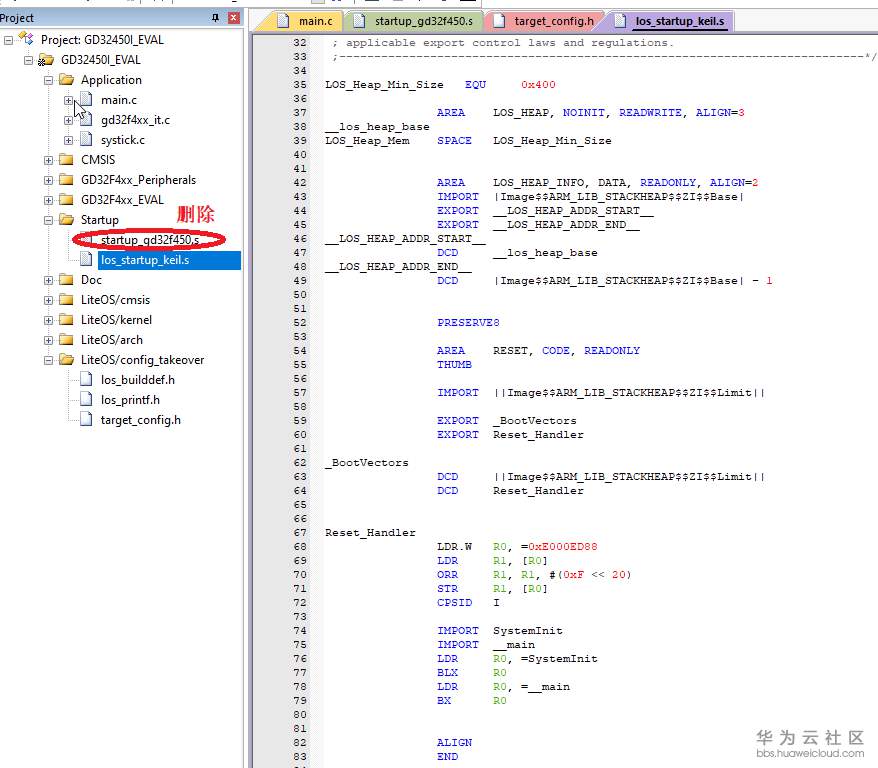The height and width of the screenshot is (768, 878).
Task: Close the Project panel with red X
Action: coord(234,18)
